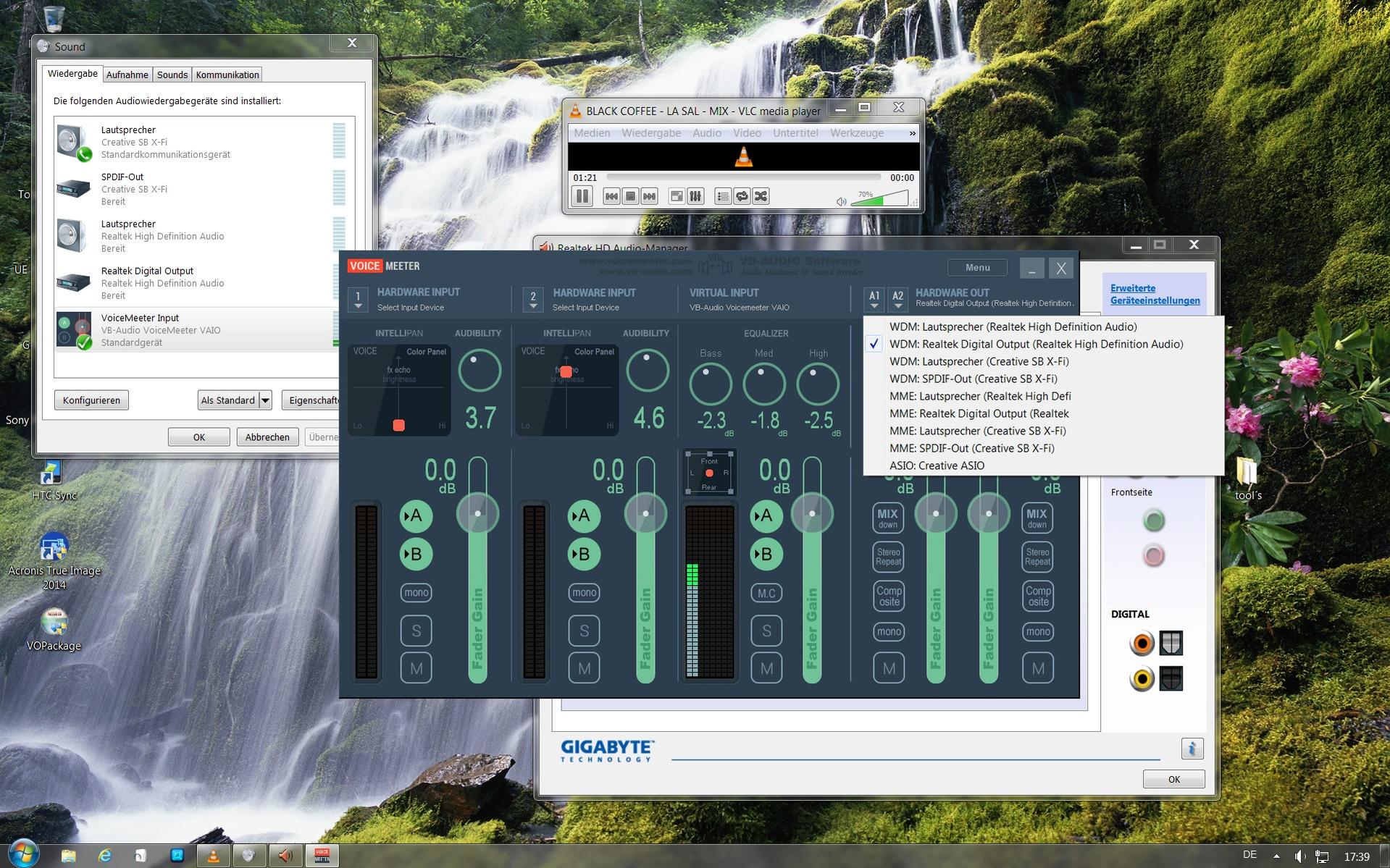
Task: Show the VLC playlist
Action: point(723,196)
